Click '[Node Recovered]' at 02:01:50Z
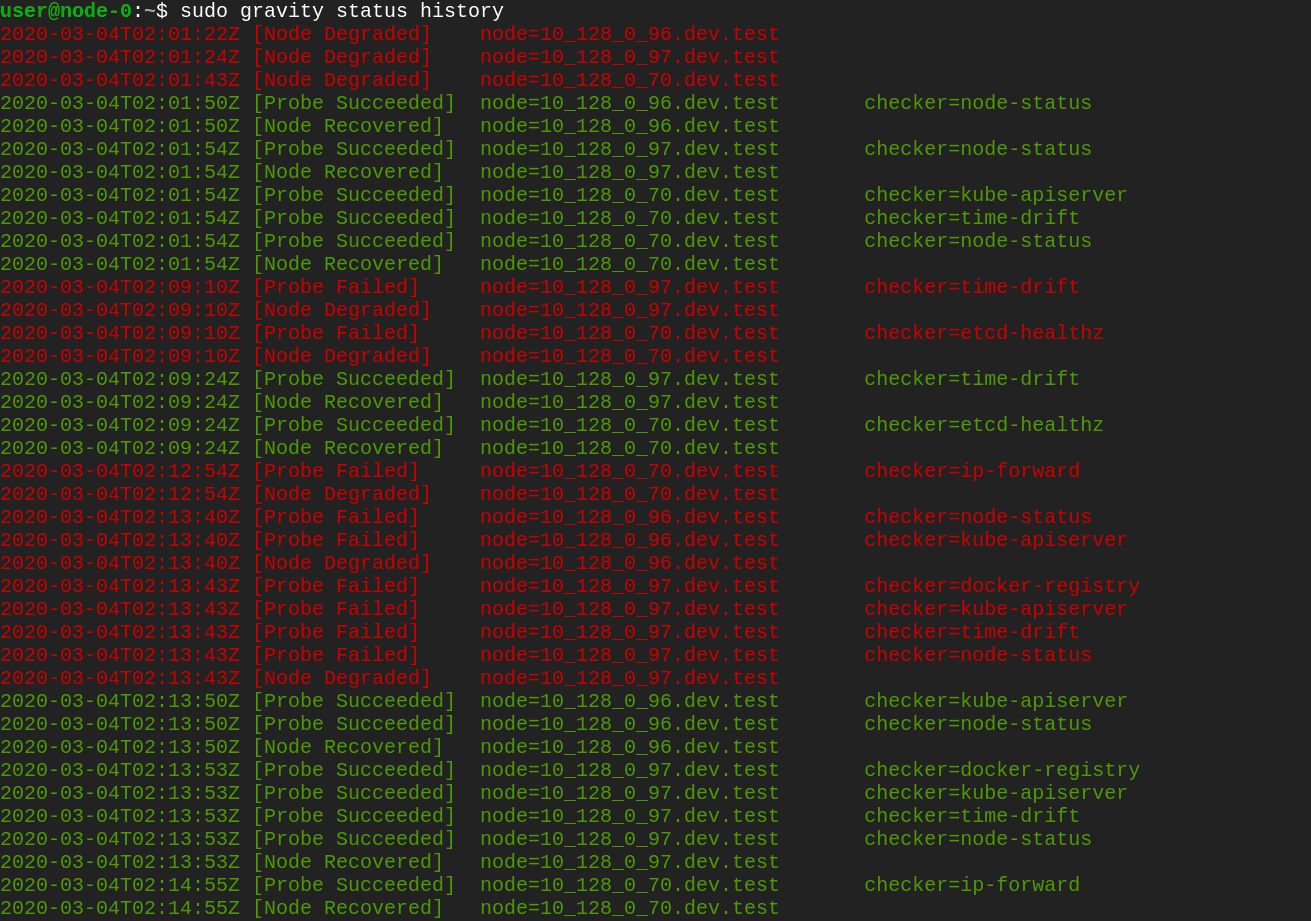1311x921 pixels. pyautogui.click(x=348, y=126)
